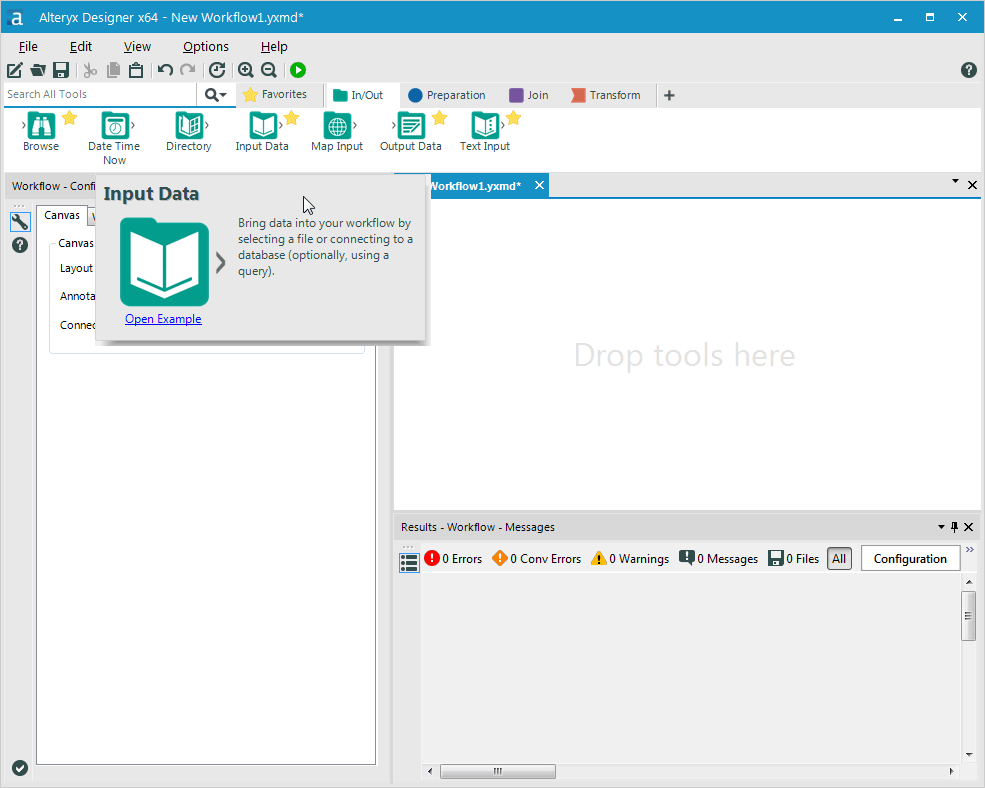Click the wrench configuration icon
Viewport: 985px width, 788px height.
click(x=20, y=221)
